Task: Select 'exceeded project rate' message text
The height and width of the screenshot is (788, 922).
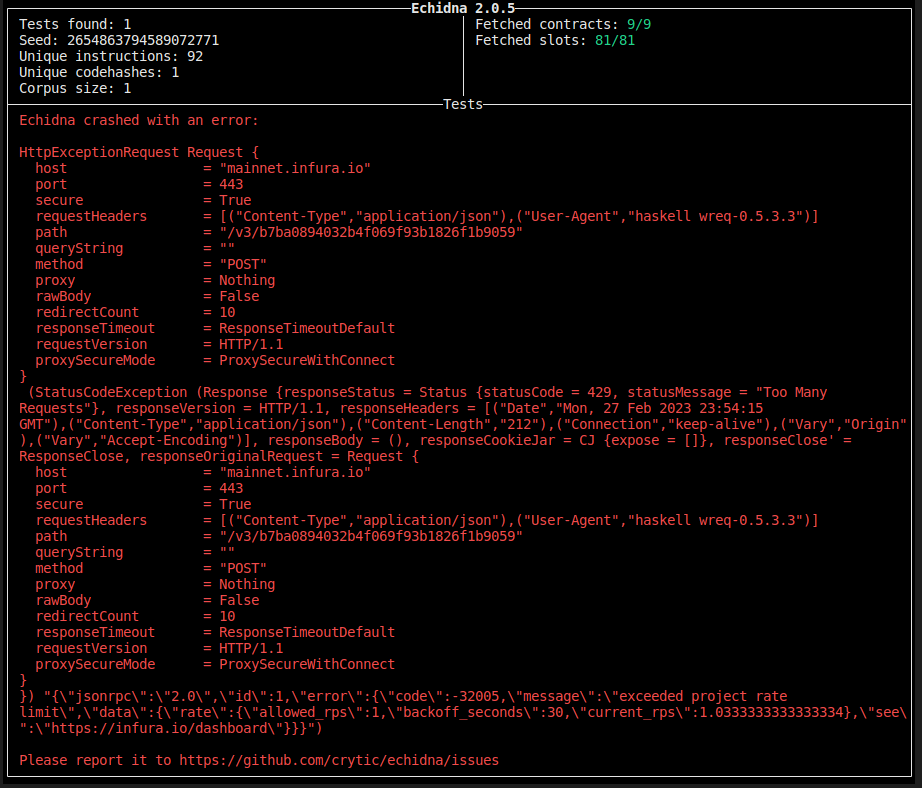Action: pos(703,696)
